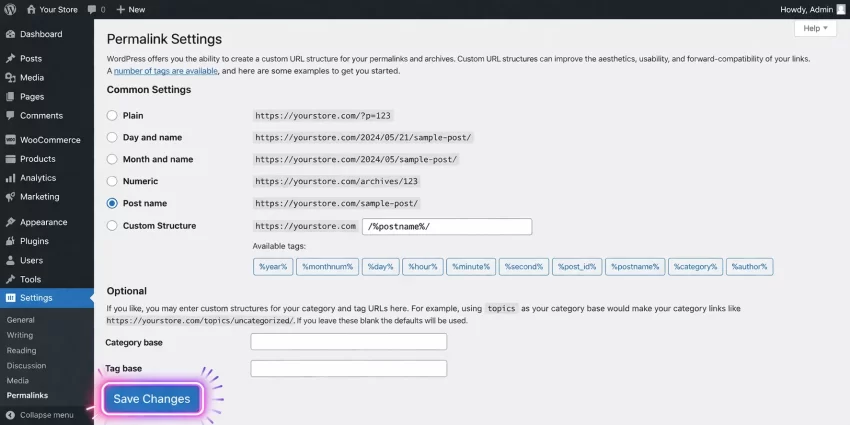The width and height of the screenshot is (850, 425).
Task: Click the Media sidebar icon next to Pages
Action: click(10, 78)
